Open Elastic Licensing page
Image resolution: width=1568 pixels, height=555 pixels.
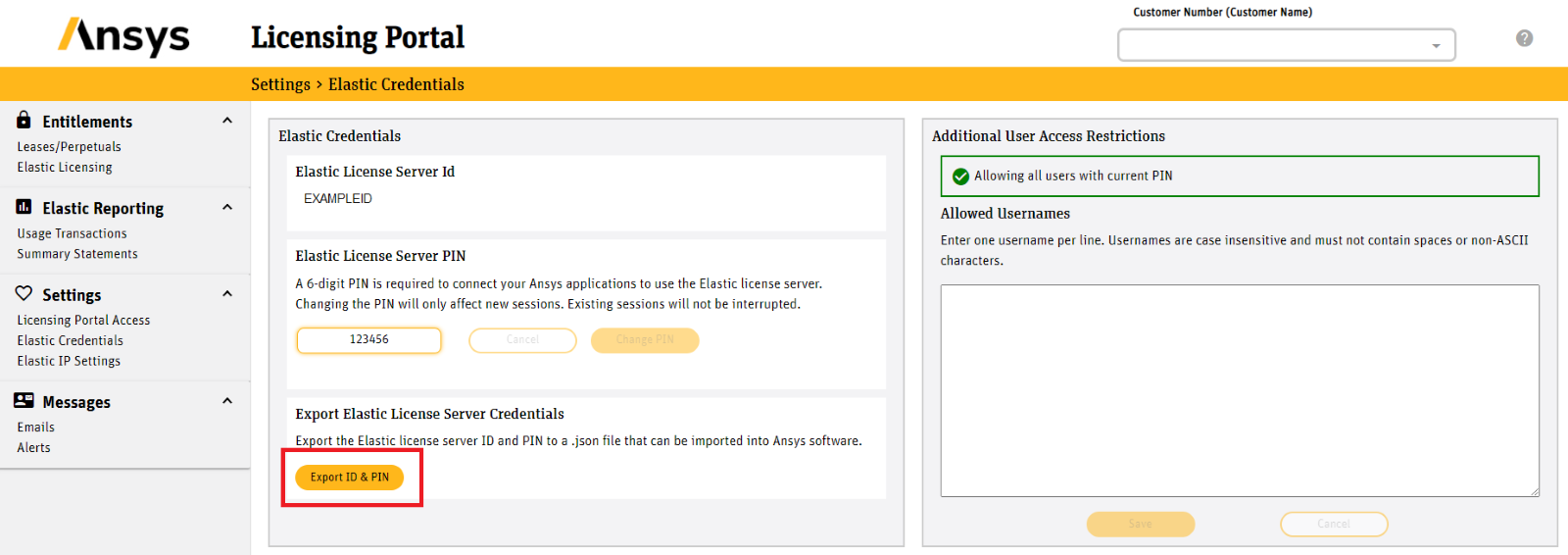click(x=65, y=168)
